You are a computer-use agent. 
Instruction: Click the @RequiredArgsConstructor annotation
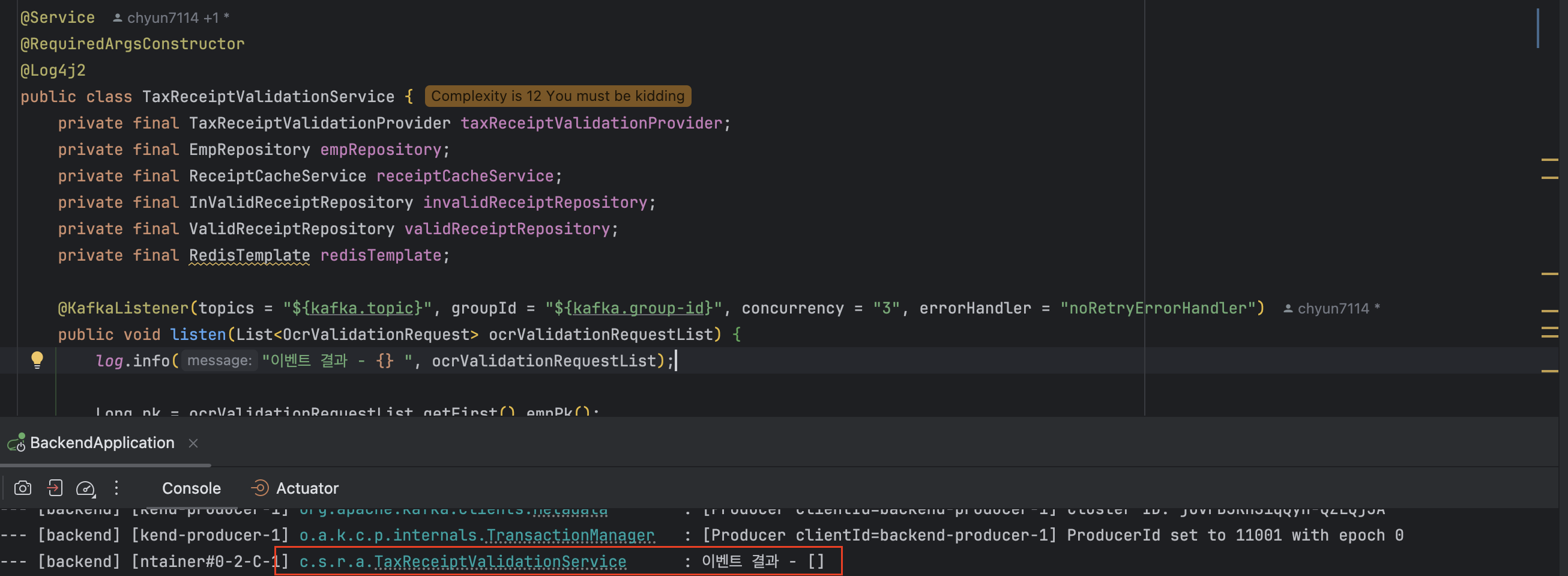point(133,44)
